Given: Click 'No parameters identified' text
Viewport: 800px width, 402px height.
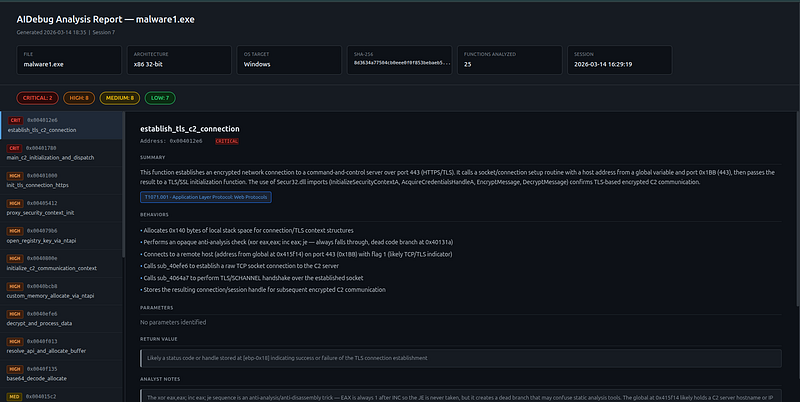Looking at the screenshot, I should pos(173,322).
